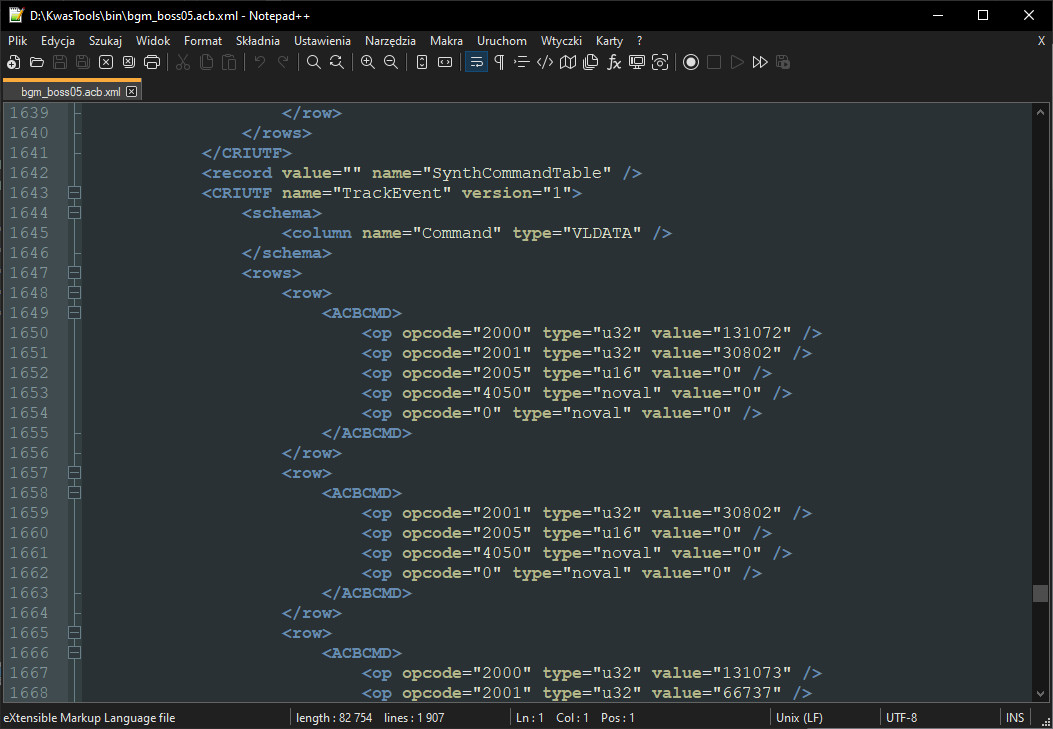Show all characters via pilcrow icon
The width and height of the screenshot is (1053, 729).
pyautogui.click(x=497, y=61)
